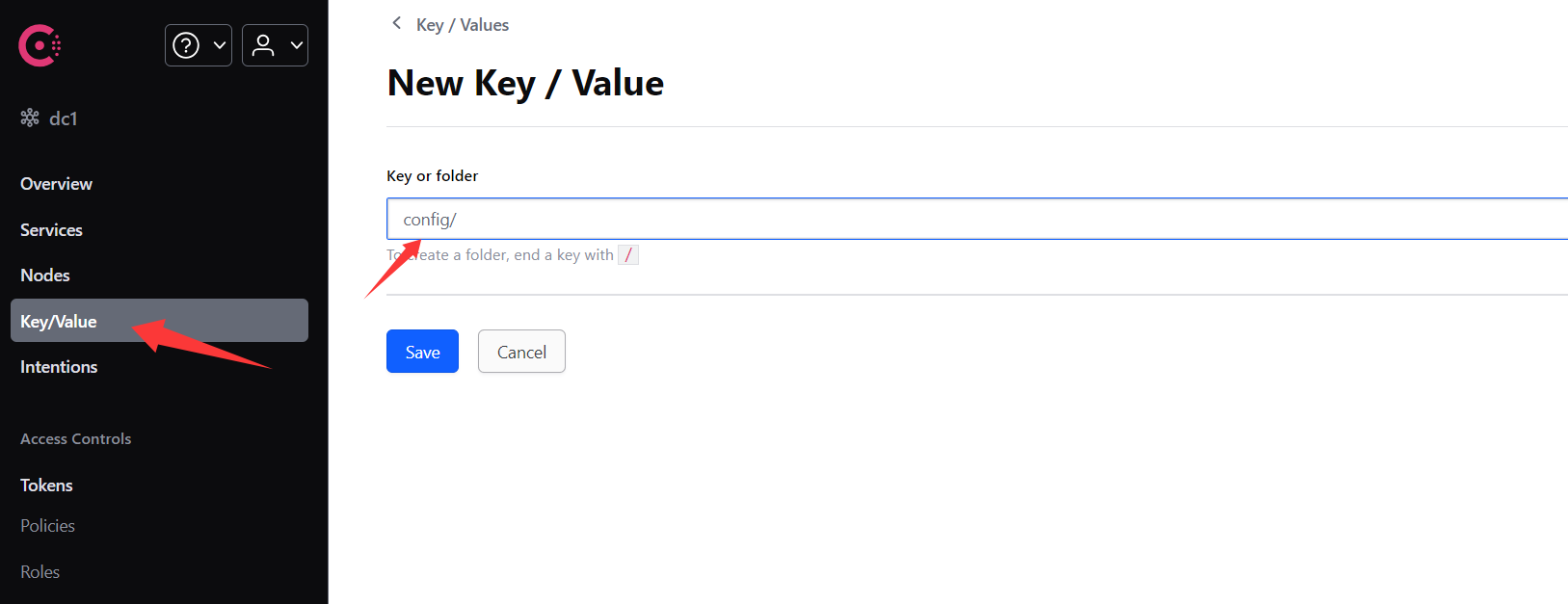Open the Overview page

pos(56,184)
